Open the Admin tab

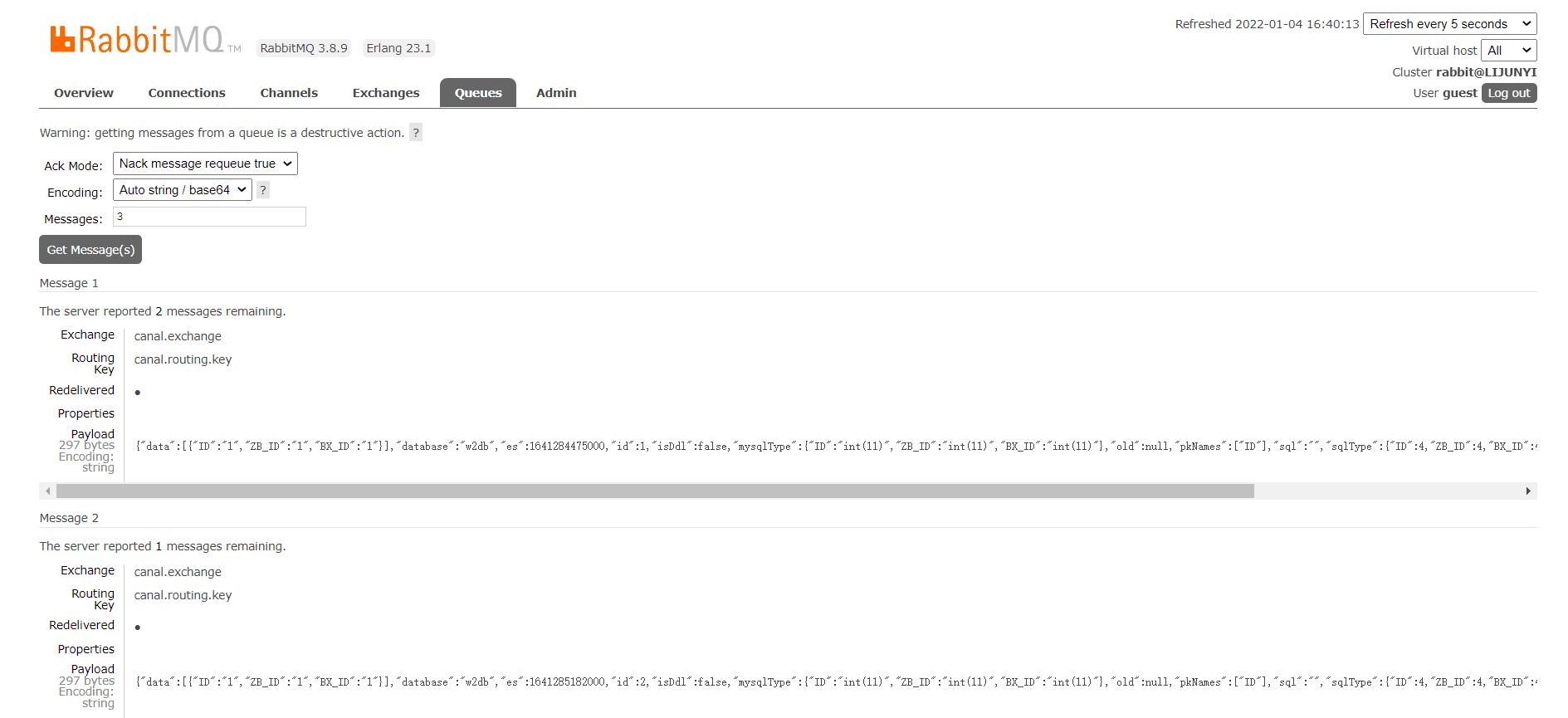[x=556, y=93]
